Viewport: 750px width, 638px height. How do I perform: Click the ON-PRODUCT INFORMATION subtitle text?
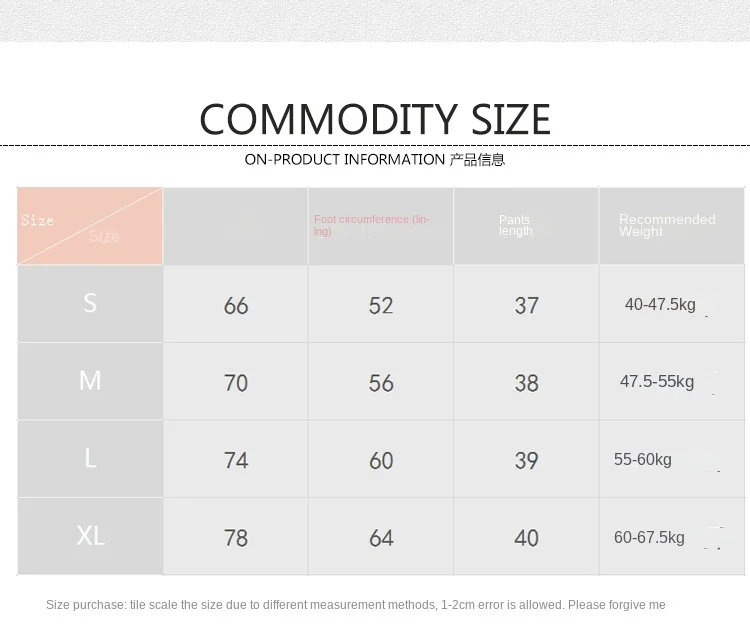click(x=374, y=160)
